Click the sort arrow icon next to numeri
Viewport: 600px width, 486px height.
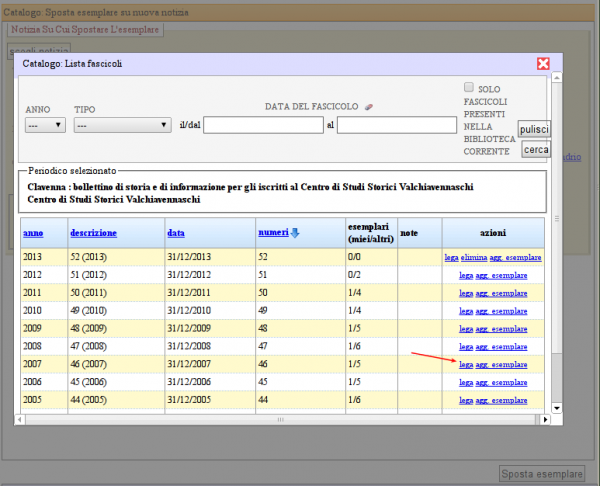point(295,233)
